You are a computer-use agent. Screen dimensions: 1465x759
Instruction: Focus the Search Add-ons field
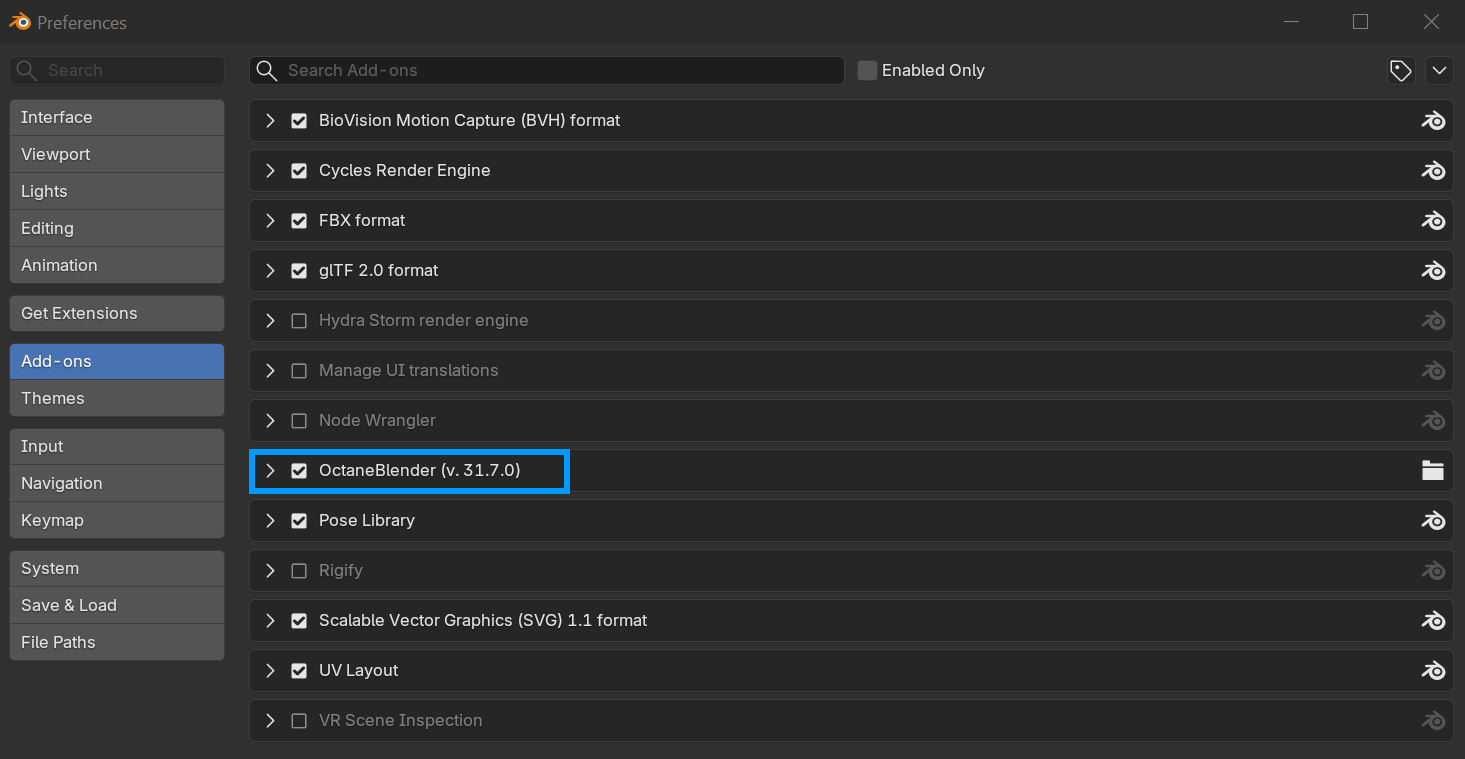(547, 70)
